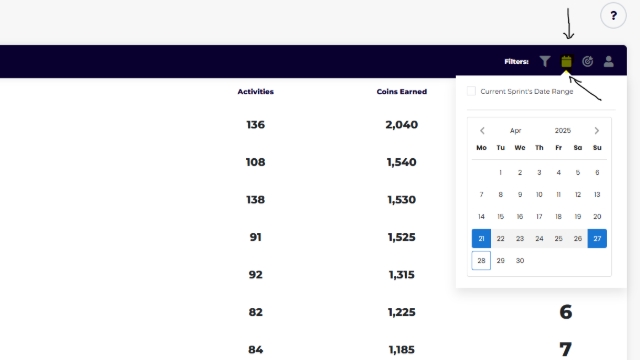Click highlighted end date 27

(x=597, y=238)
